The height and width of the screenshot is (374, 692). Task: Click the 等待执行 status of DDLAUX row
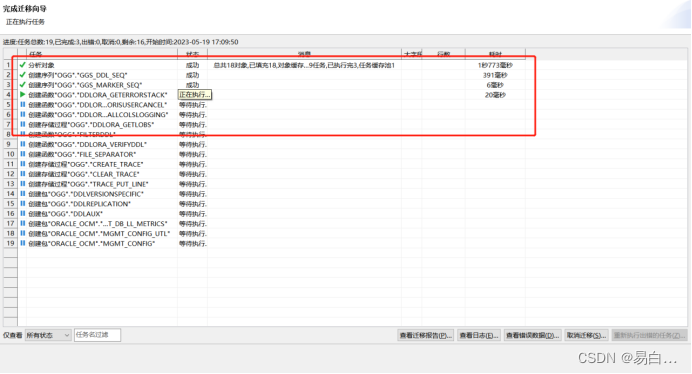point(193,214)
